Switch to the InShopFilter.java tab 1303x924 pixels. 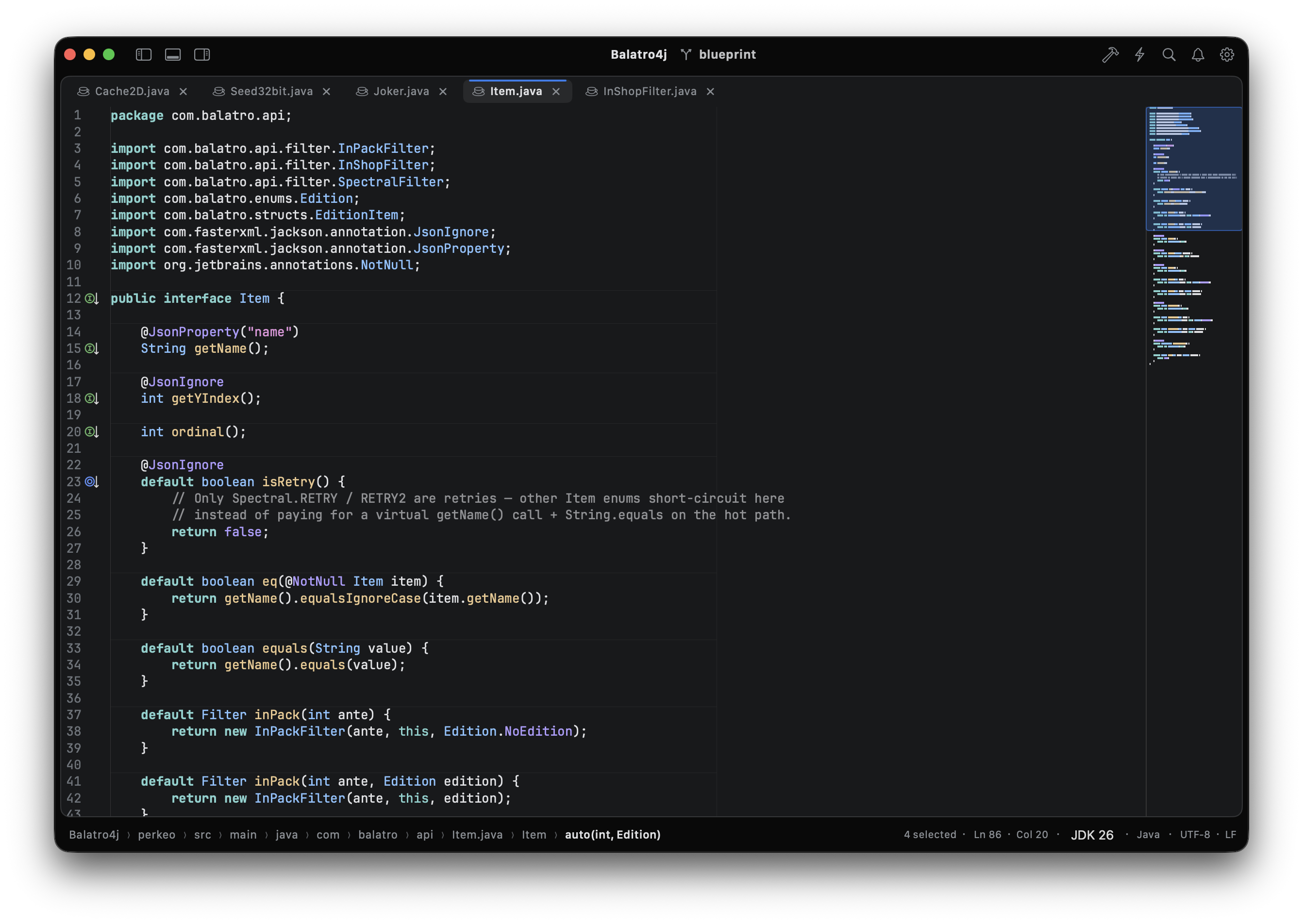[x=650, y=92]
